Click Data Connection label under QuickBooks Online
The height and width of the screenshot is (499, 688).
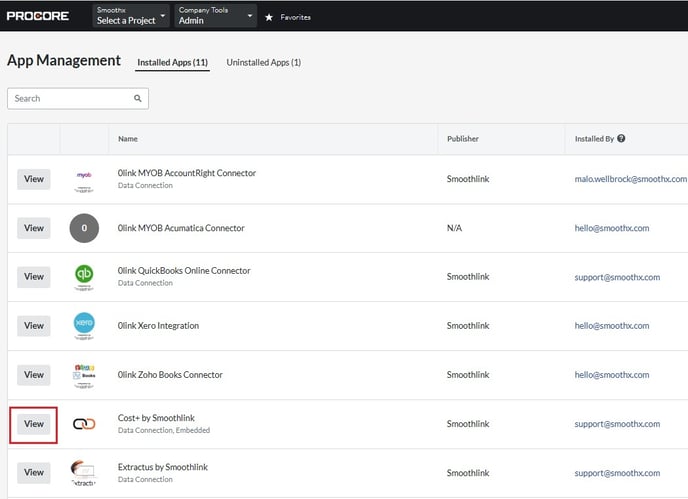pos(145,283)
